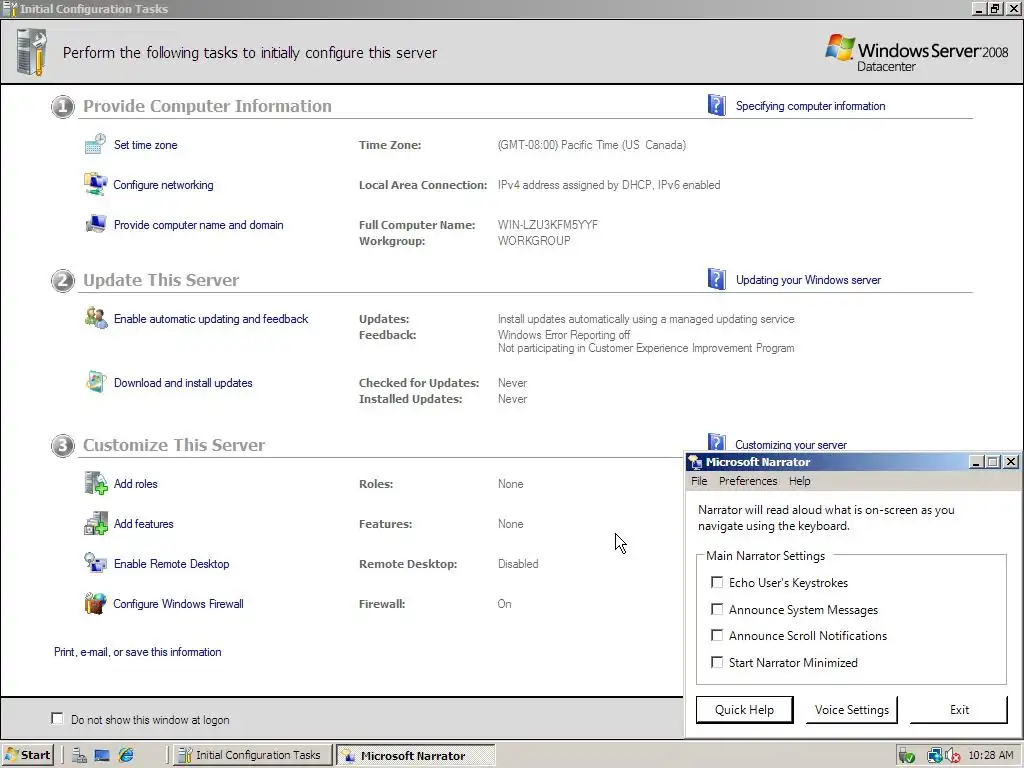Click the Enable Remote Desktop link
The width and height of the screenshot is (1024, 768).
click(171, 564)
